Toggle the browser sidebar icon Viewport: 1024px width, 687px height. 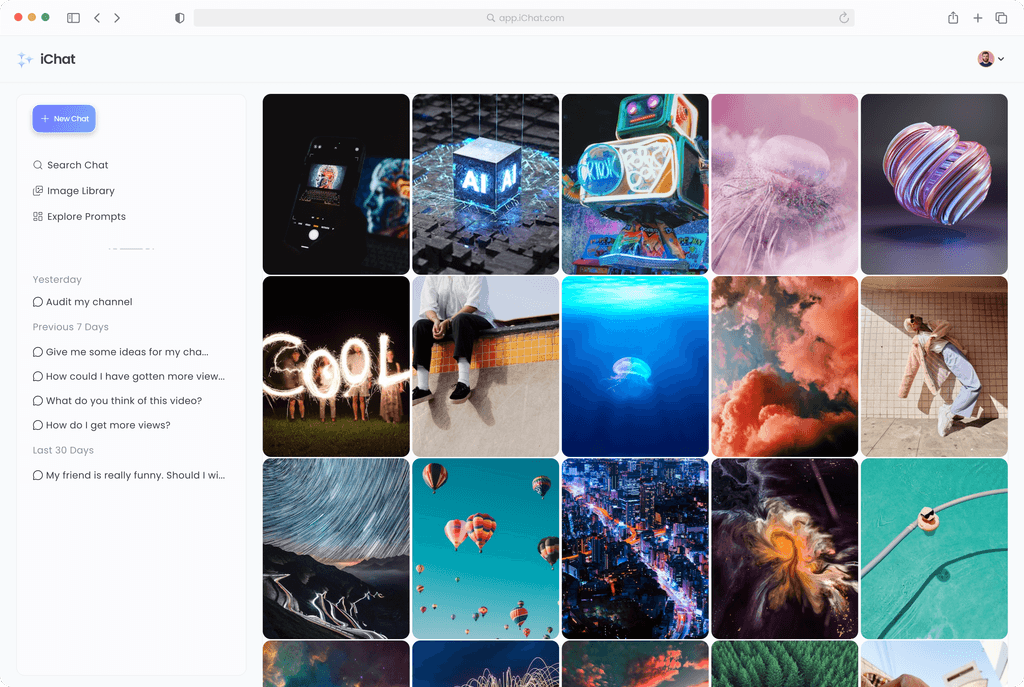tap(73, 18)
